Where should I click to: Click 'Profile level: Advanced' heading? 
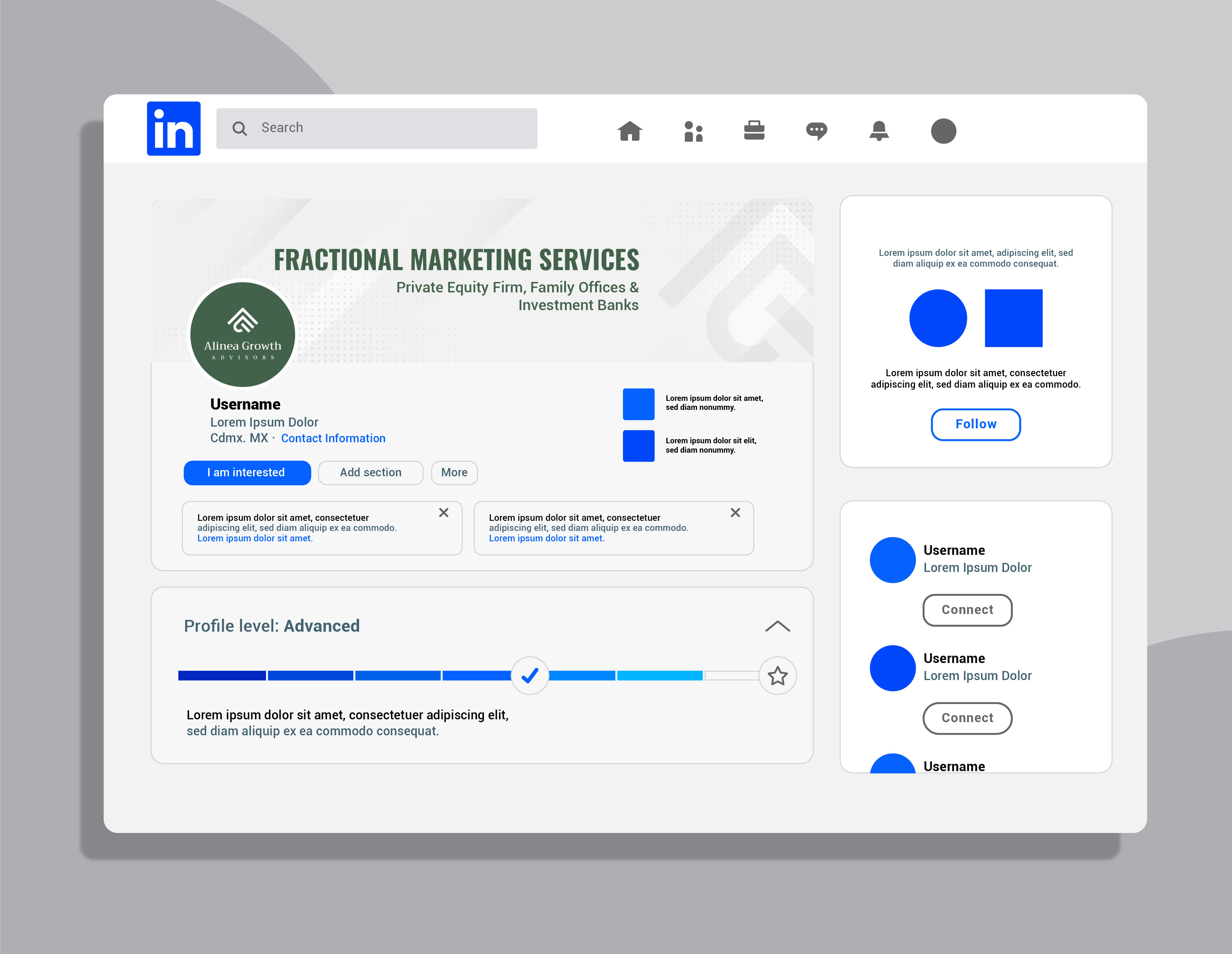pos(272,626)
